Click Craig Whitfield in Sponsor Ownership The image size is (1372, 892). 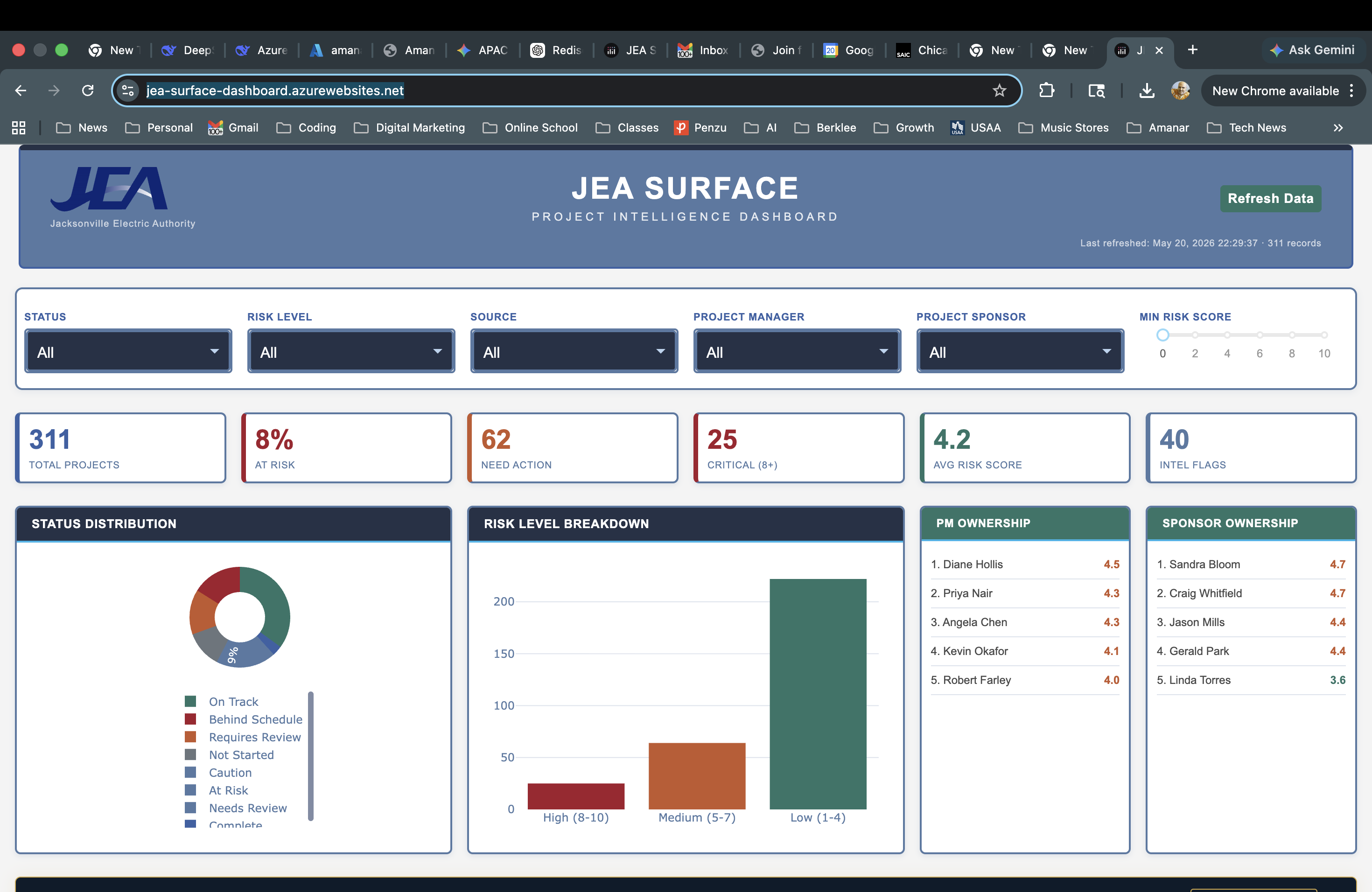(1205, 593)
